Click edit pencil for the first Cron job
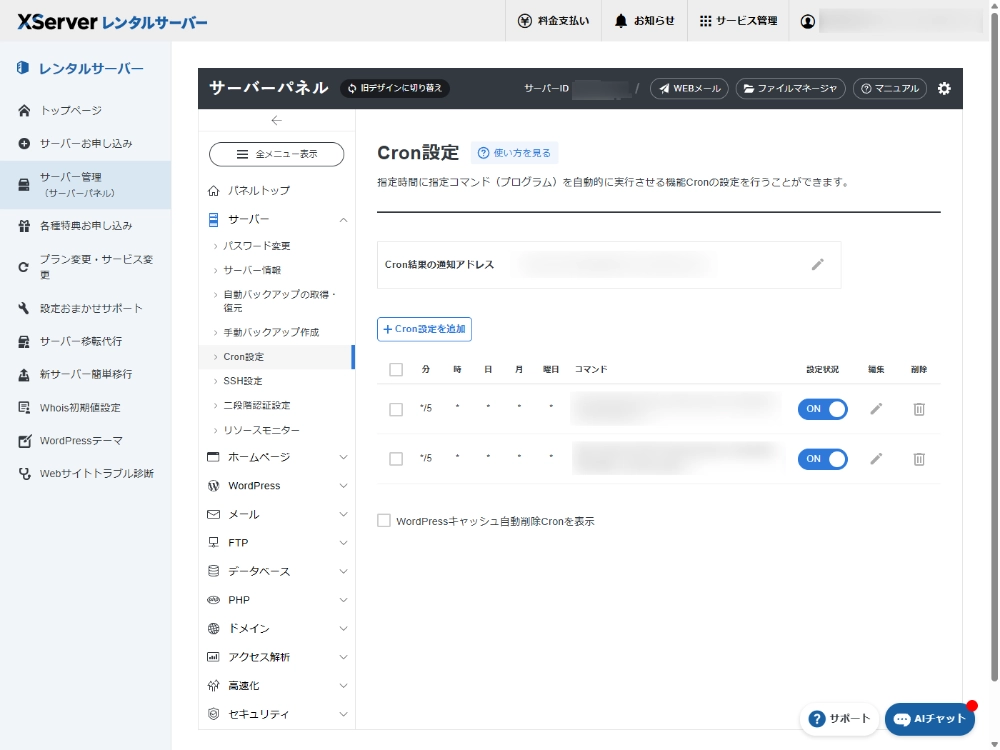The image size is (1000, 750). [x=876, y=409]
